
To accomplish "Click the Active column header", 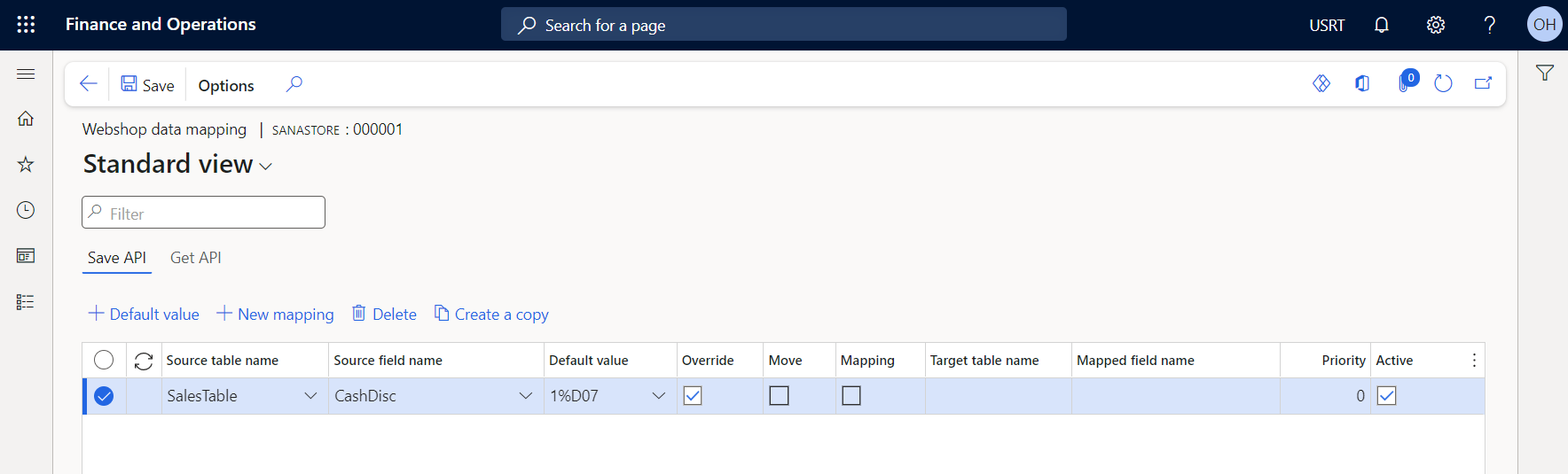I will click(x=1394, y=361).
